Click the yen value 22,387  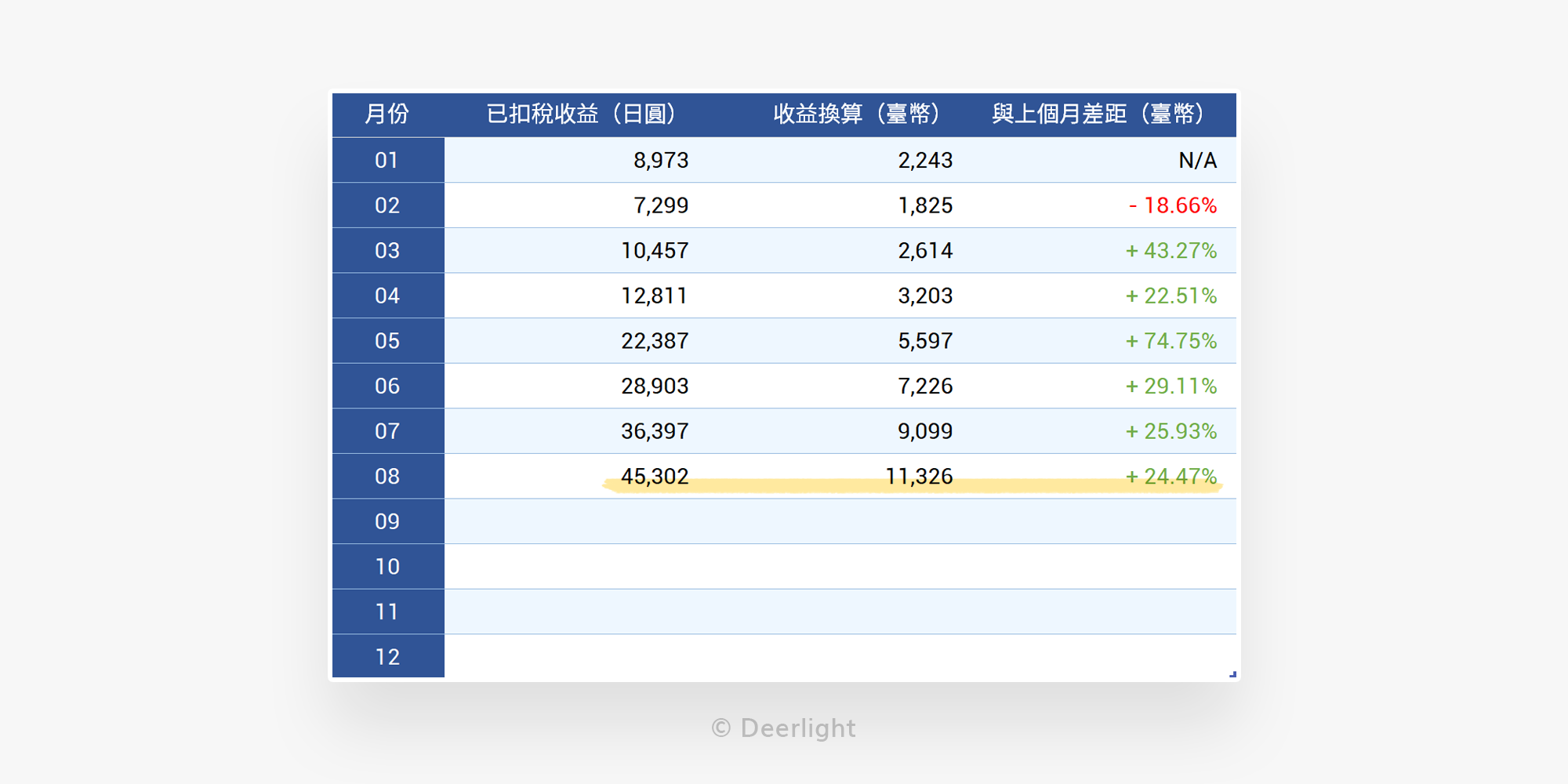[655, 341]
